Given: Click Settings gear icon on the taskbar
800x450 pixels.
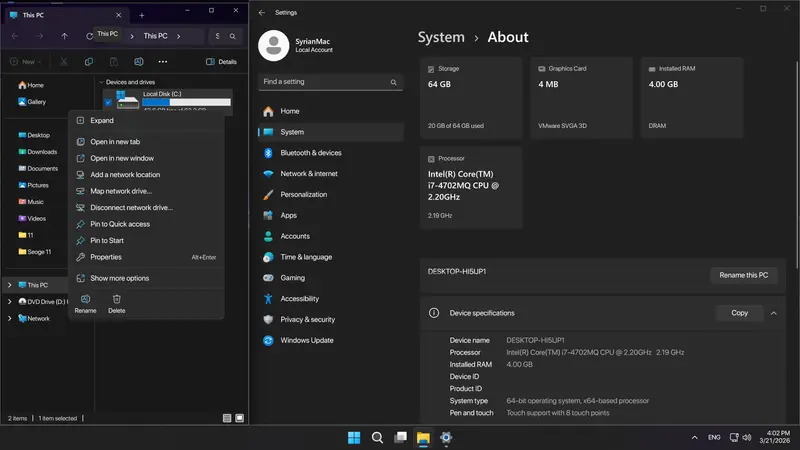Looking at the screenshot, I should 446,438.
